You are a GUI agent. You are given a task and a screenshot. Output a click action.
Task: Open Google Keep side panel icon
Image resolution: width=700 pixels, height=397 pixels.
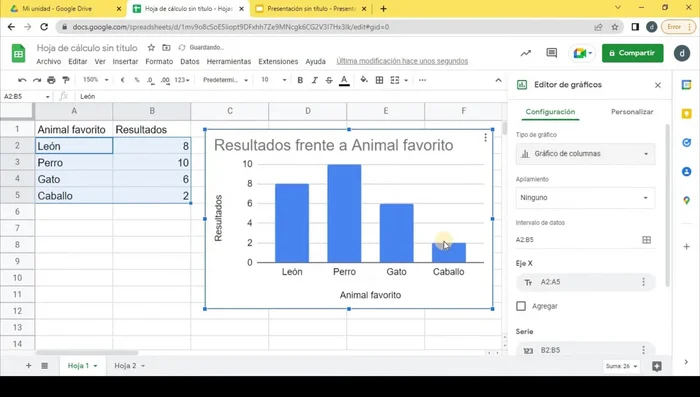(687, 114)
